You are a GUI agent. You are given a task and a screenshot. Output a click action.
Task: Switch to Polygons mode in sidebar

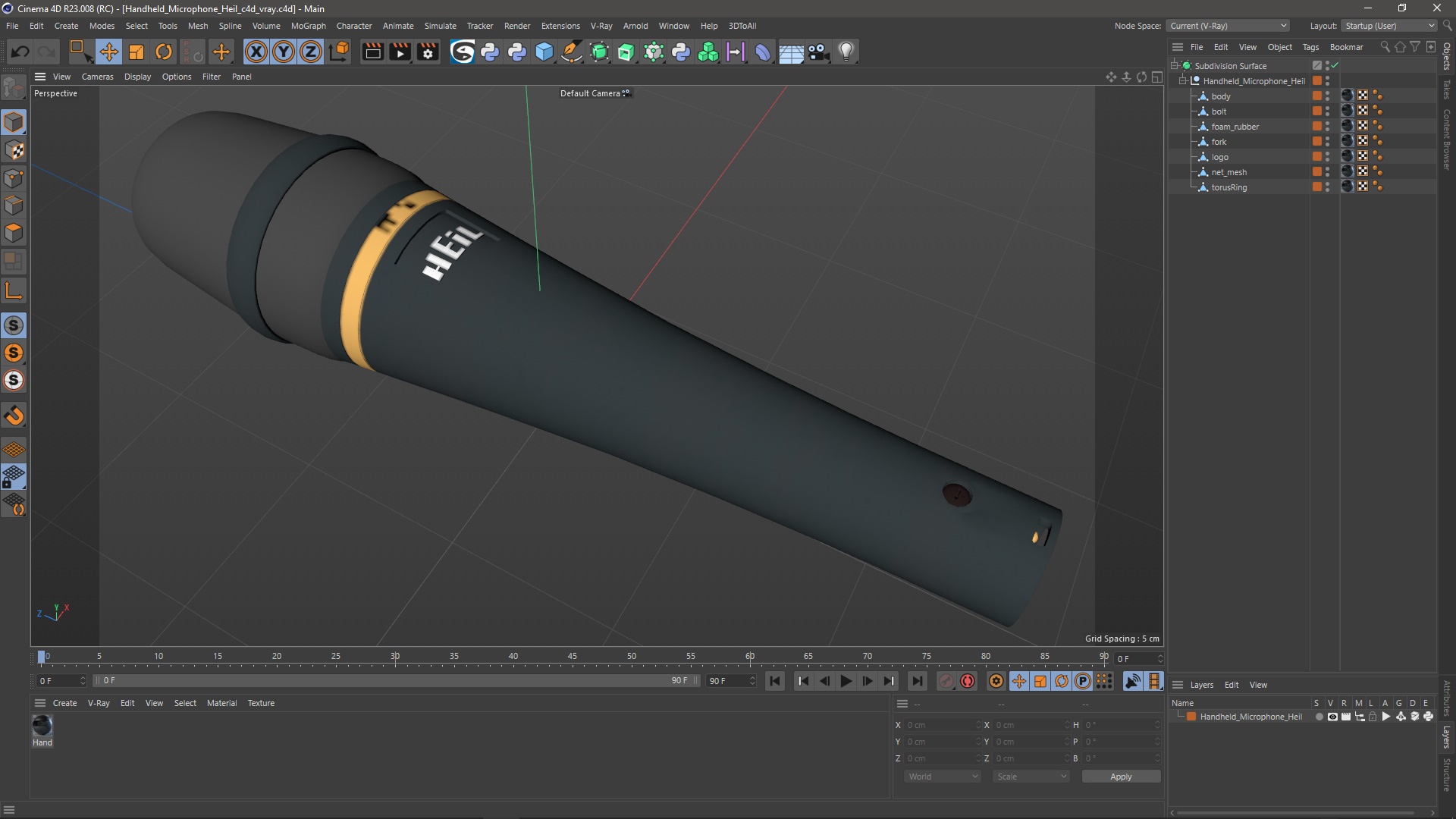click(14, 233)
